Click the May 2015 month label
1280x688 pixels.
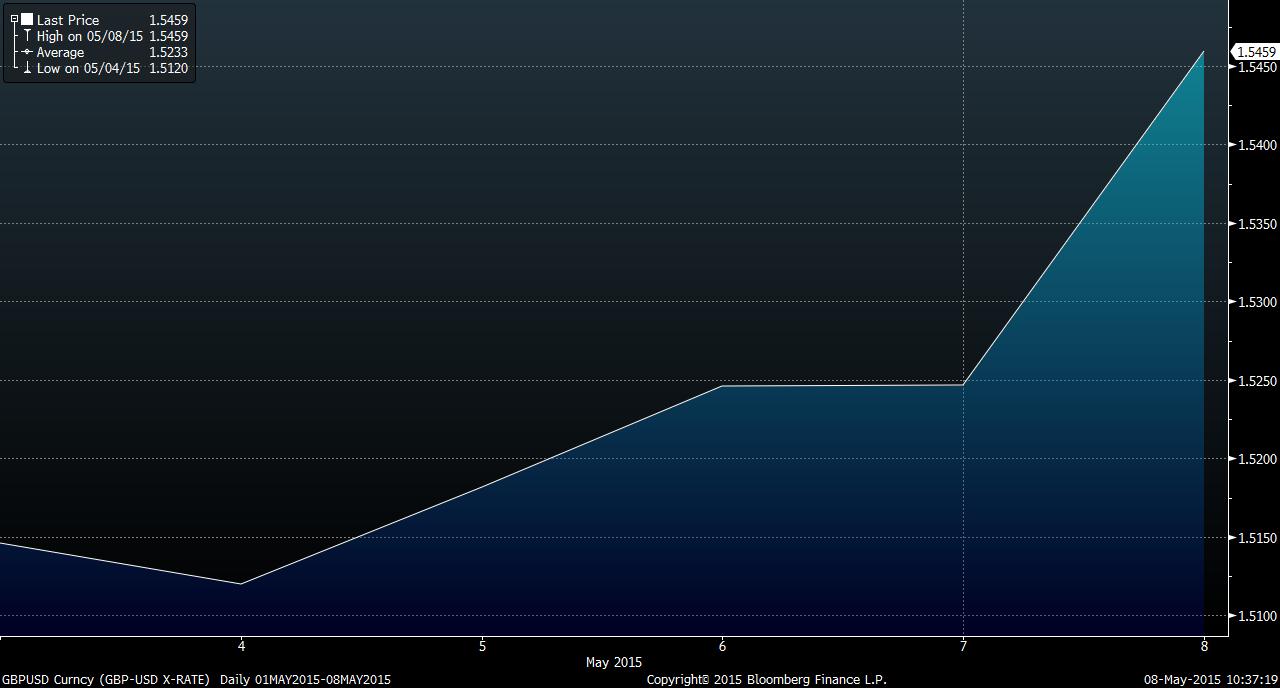click(613, 662)
